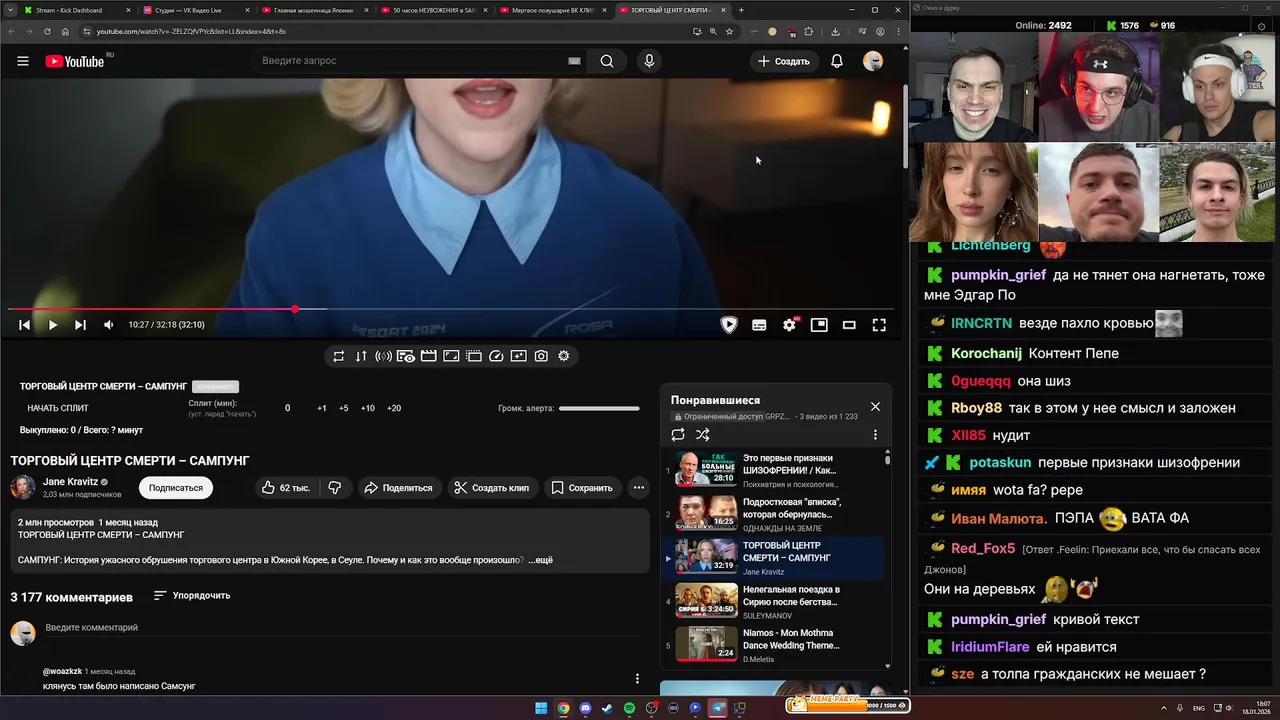Seek on the red video progress bar

(x=450, y=309)
